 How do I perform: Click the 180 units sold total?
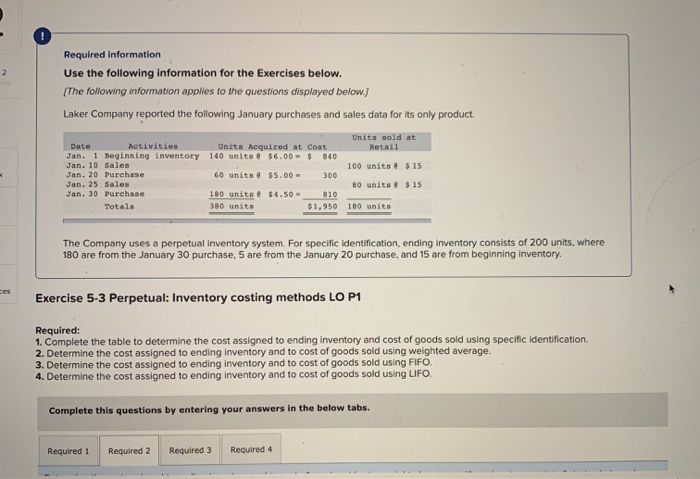click(x=369, y=207)
